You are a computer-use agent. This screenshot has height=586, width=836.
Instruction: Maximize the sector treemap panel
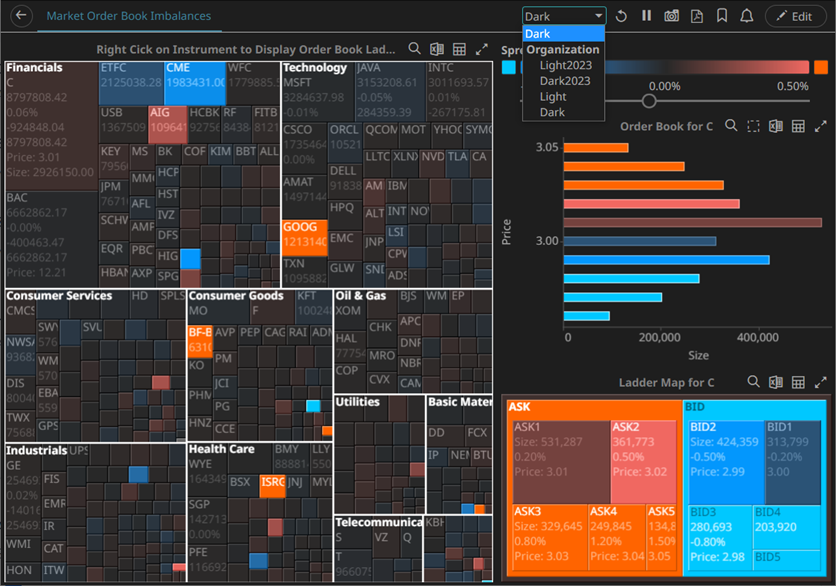pos(481,49)
